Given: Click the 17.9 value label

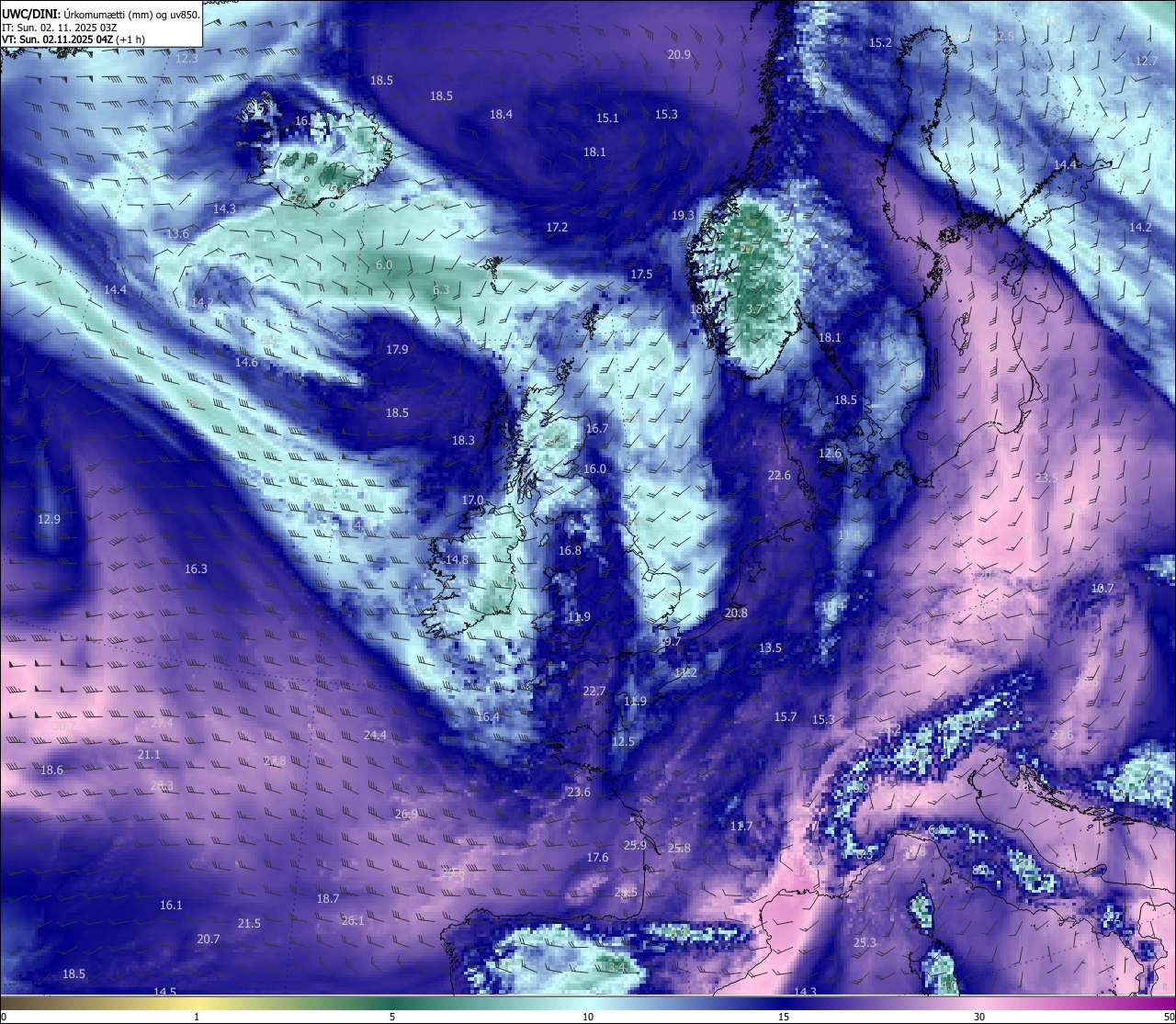Looking at the screenshot, I should click(397, 350).
